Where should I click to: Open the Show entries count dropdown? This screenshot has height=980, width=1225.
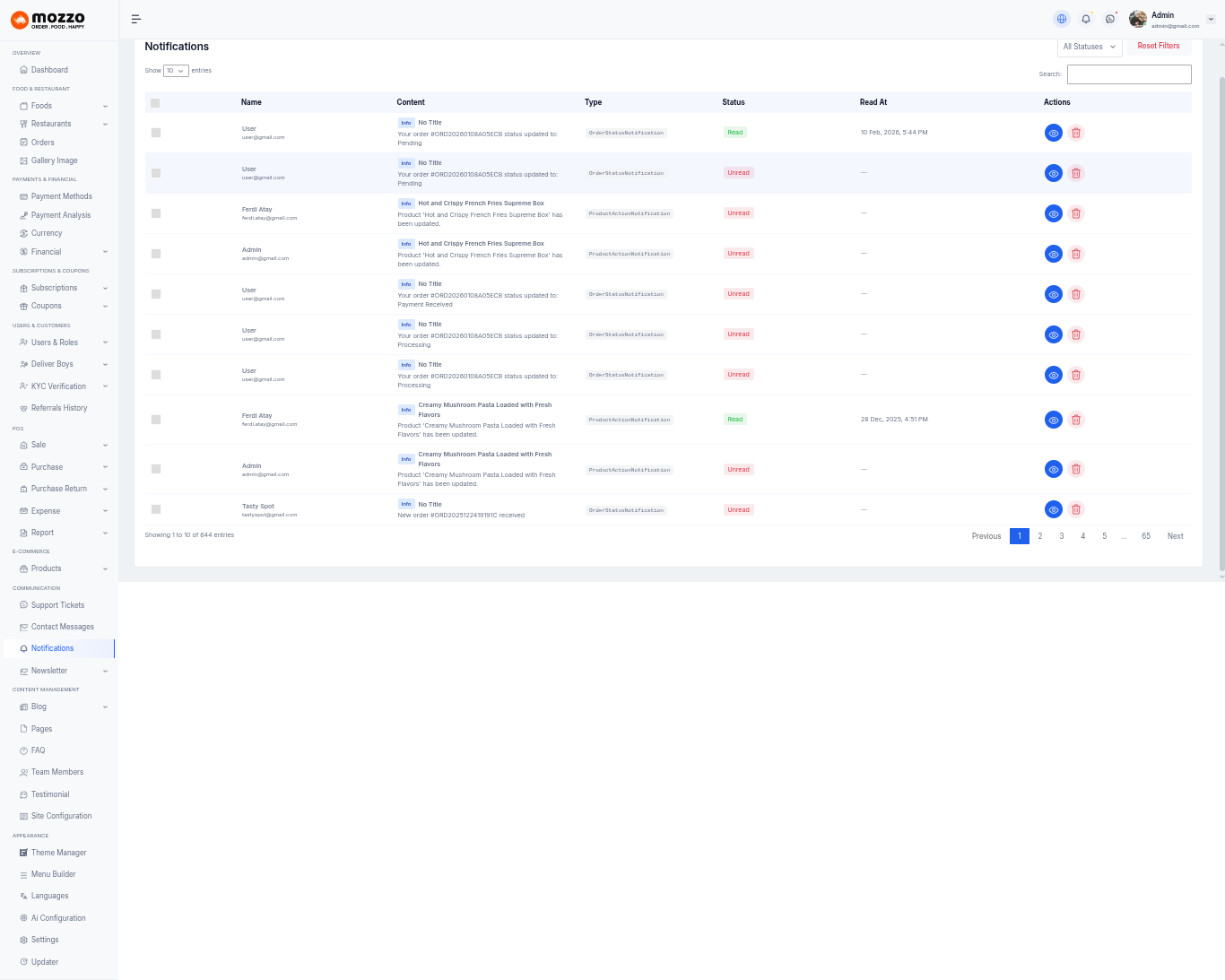click(x=176, y=71)
